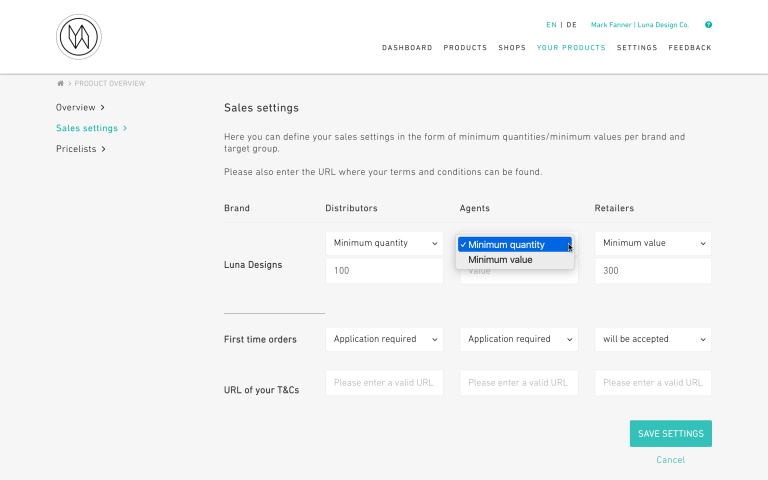Open the Sales settings sidebar section
Screen dimensions: 768x480
[x=92, y=128]
